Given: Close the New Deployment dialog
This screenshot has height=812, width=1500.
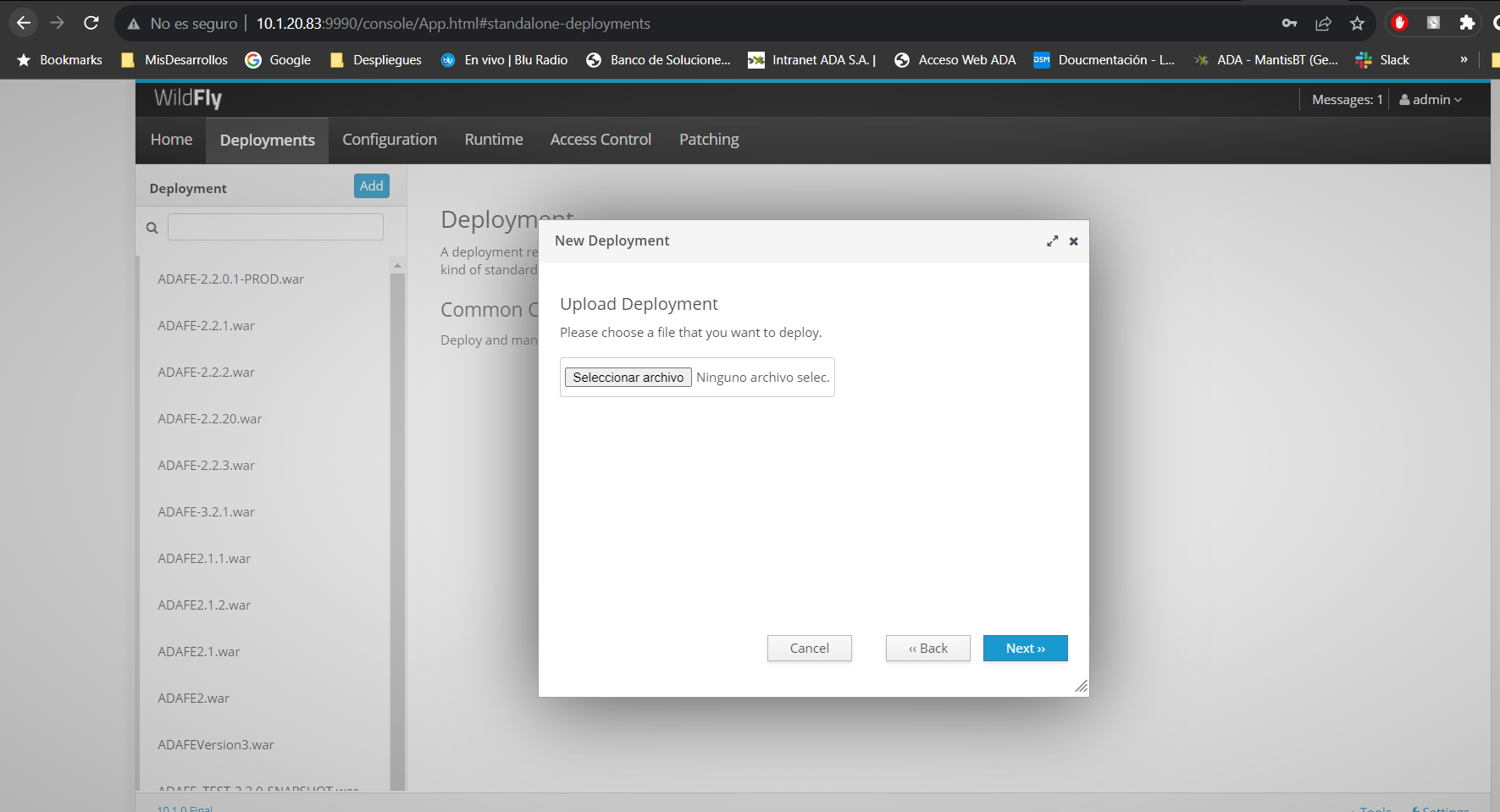Looking at the screenshot, I should (1073, 241).
